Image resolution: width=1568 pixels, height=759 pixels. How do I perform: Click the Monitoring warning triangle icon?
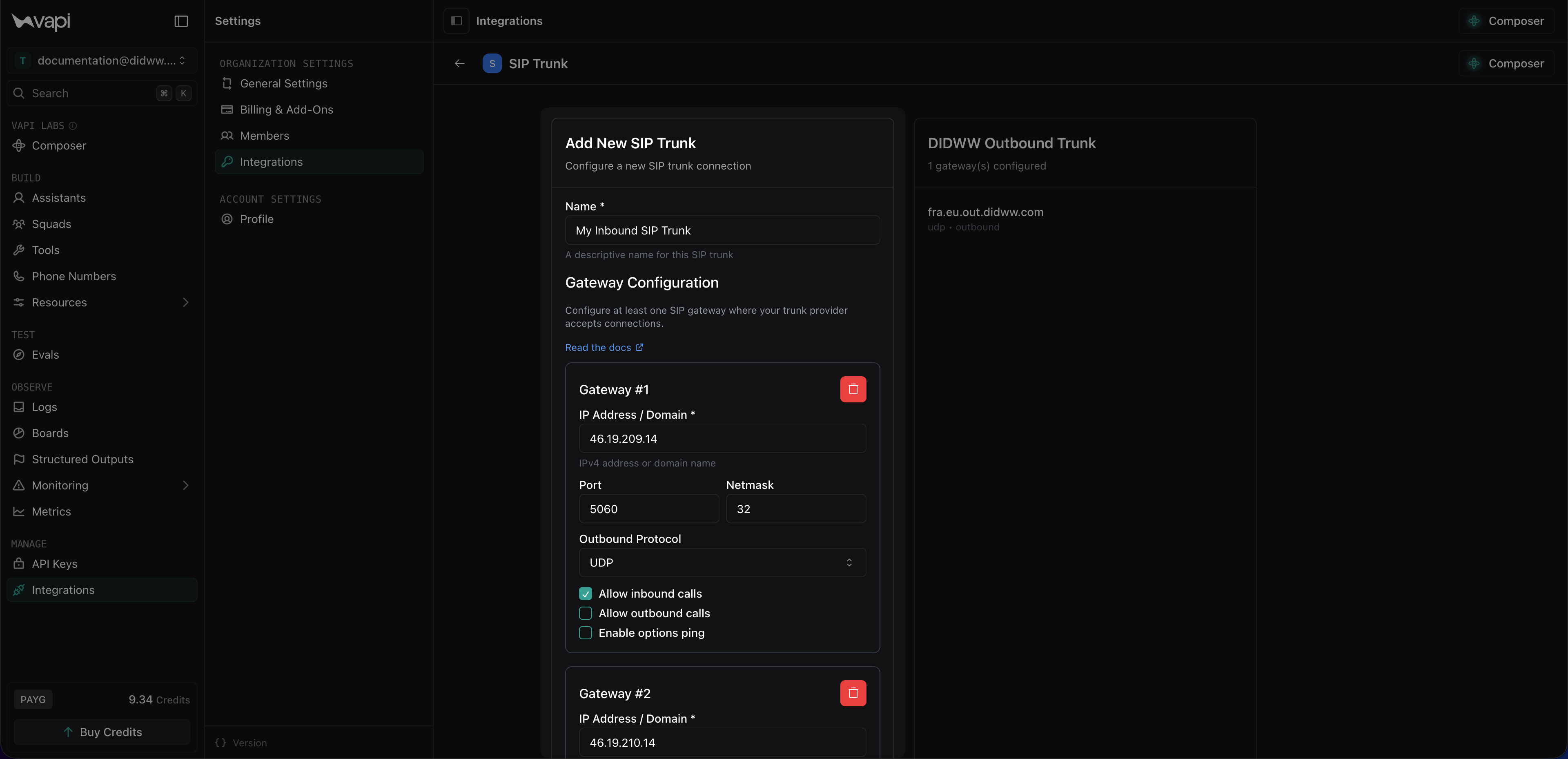[x=19, y=485]
